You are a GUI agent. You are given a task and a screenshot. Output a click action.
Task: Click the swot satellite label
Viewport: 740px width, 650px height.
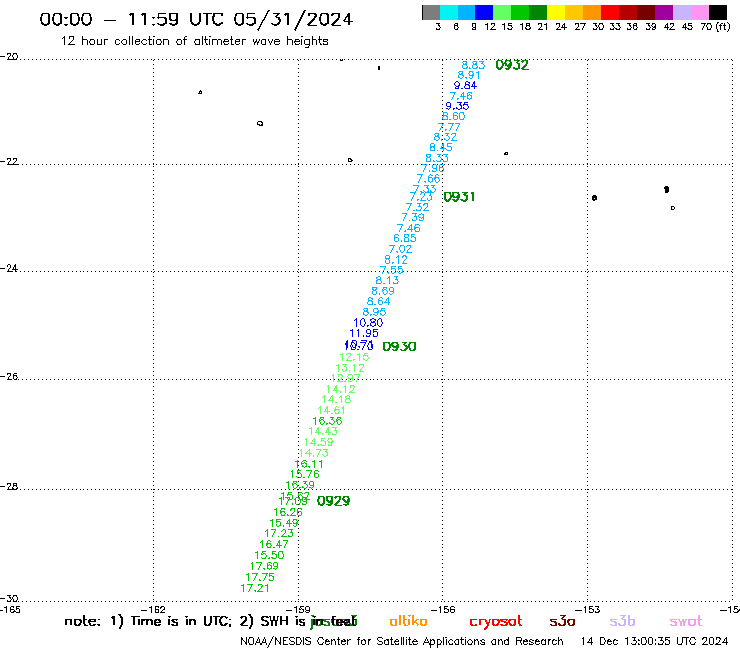686,622
